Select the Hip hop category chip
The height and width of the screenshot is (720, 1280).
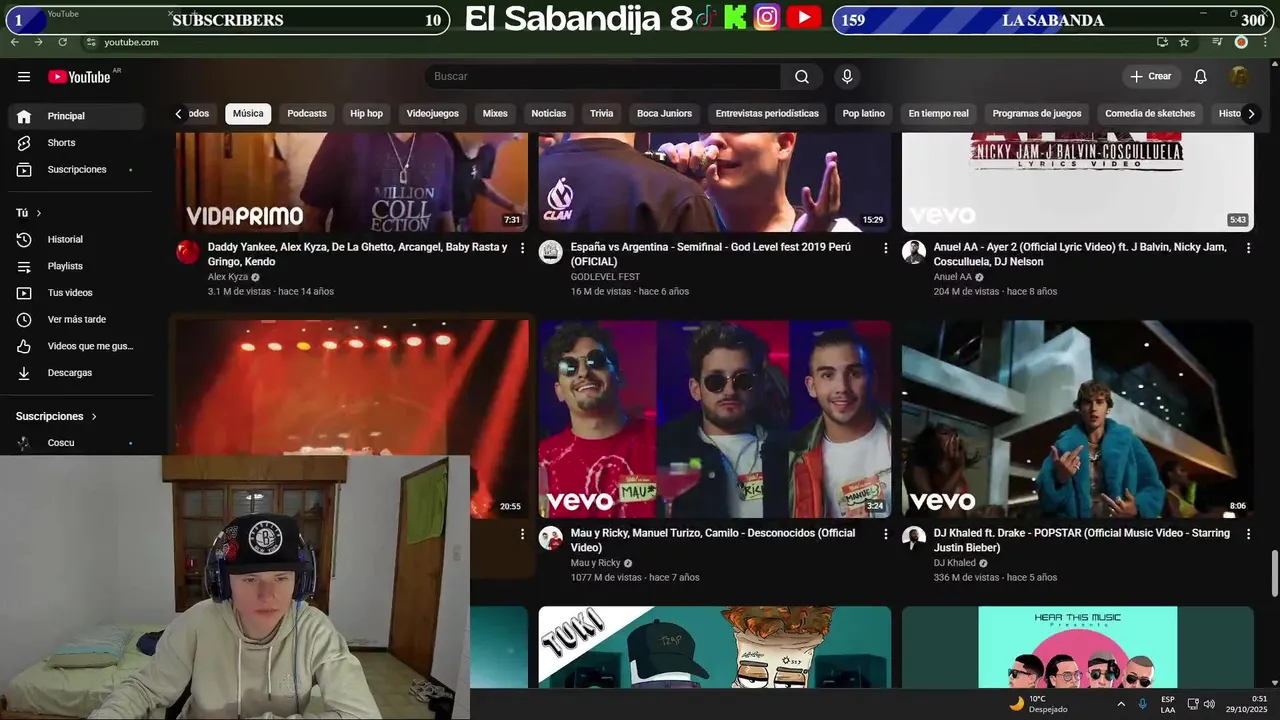366,114
